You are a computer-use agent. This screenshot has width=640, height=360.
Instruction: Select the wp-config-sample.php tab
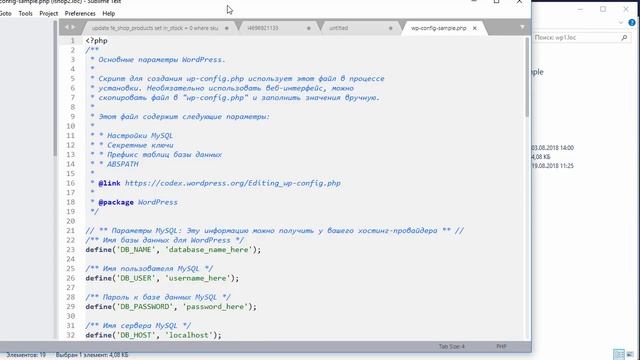[438, 28]
